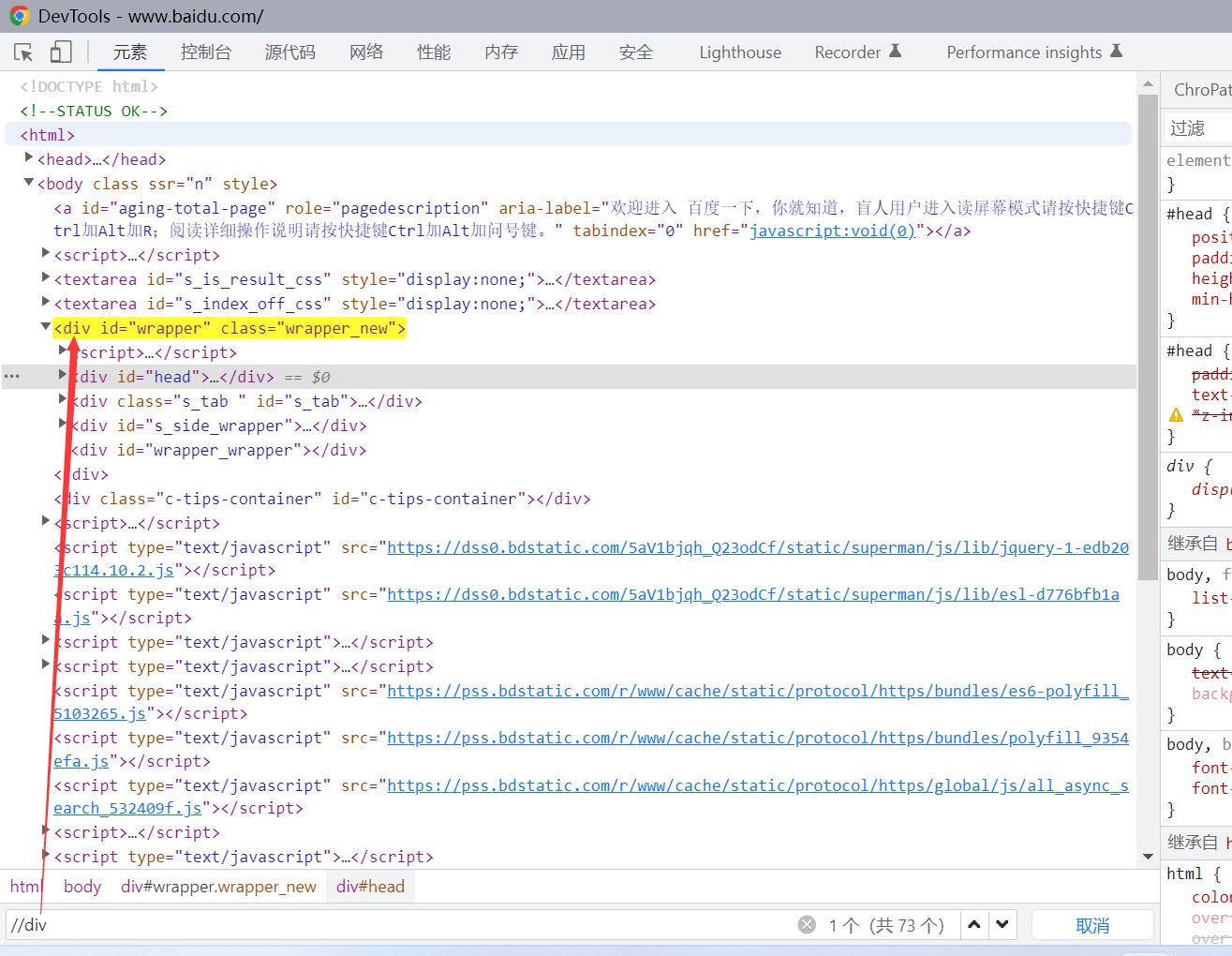The image size is (1232, 956).
Task: Select the <html> node row
Action: click(568, 135)
